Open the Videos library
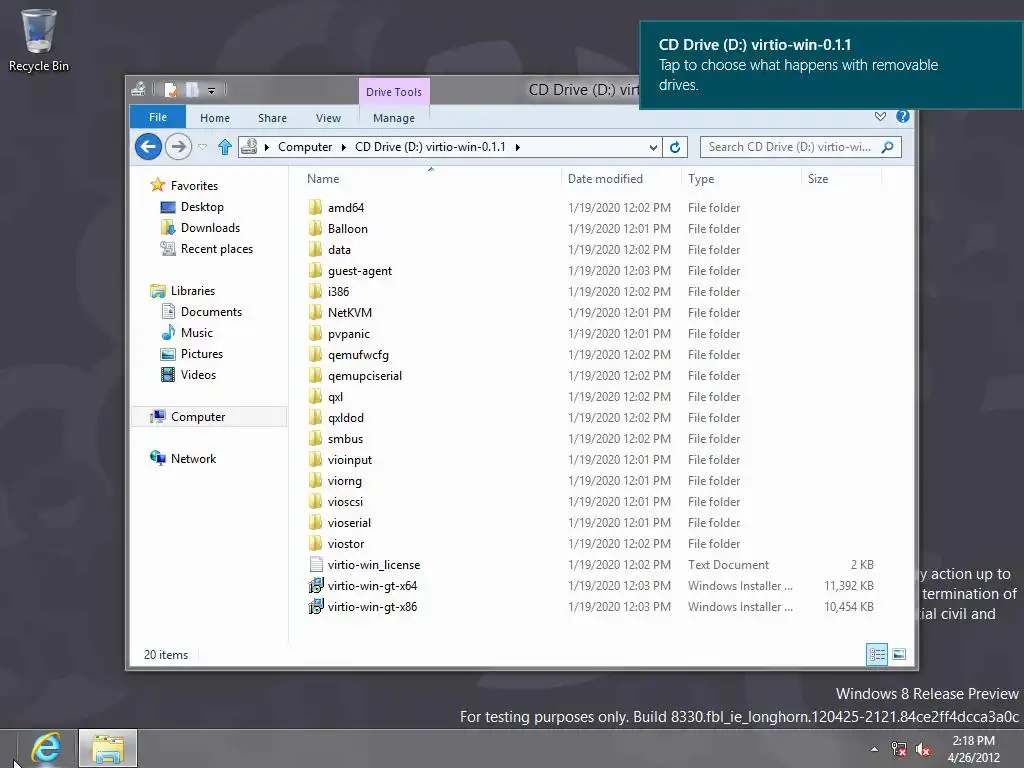 click(x=198, y=375)
